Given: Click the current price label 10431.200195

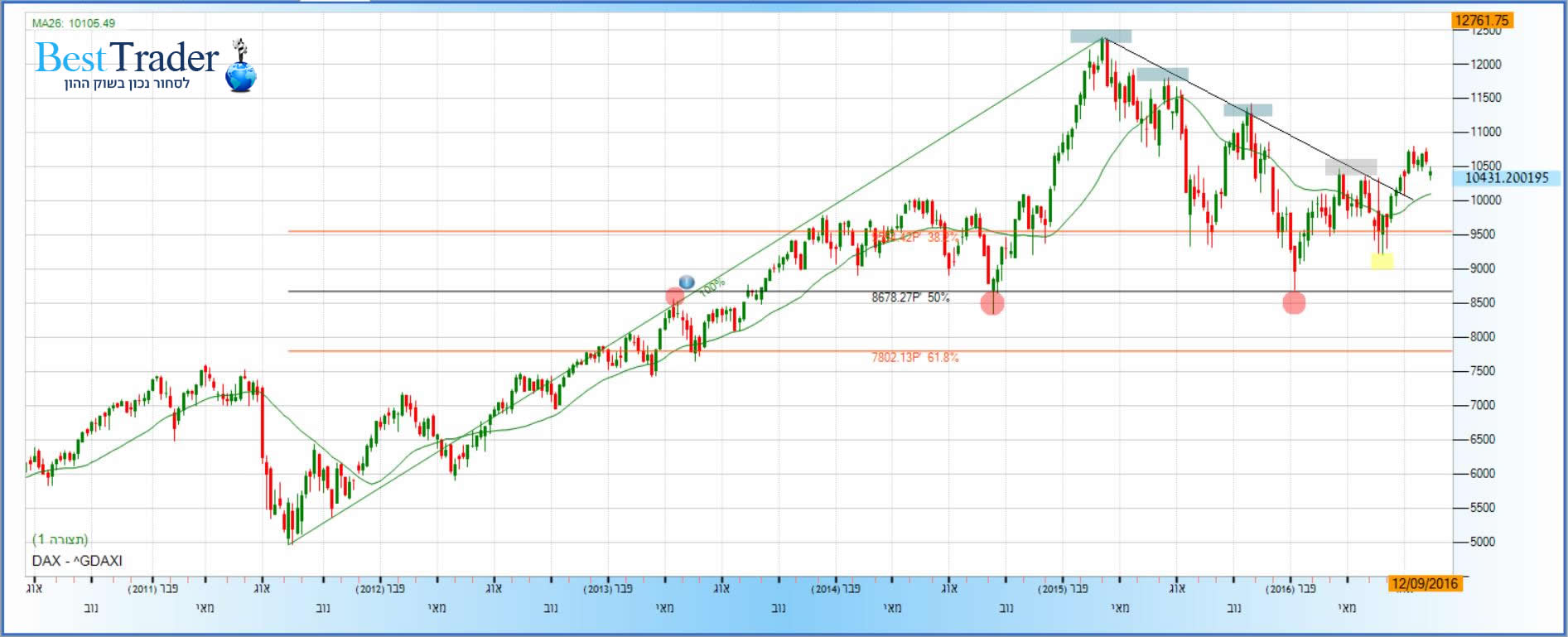Looking at the screenshot, I should pyautogui.click(x=1506, y=178).
